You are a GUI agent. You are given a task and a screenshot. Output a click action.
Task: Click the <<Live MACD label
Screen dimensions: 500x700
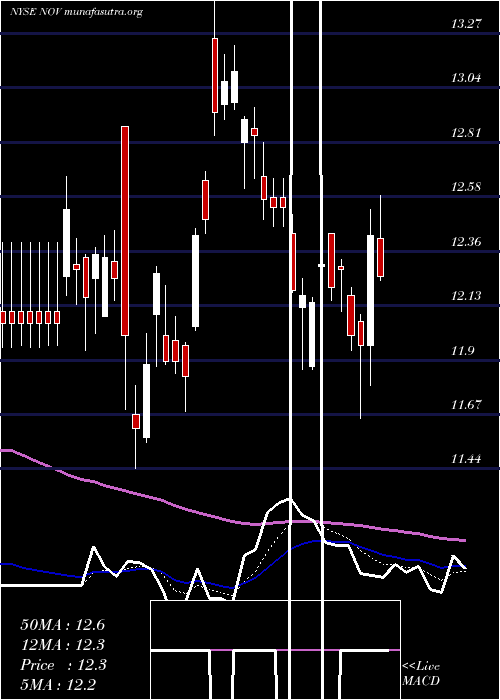pos(421,674)
